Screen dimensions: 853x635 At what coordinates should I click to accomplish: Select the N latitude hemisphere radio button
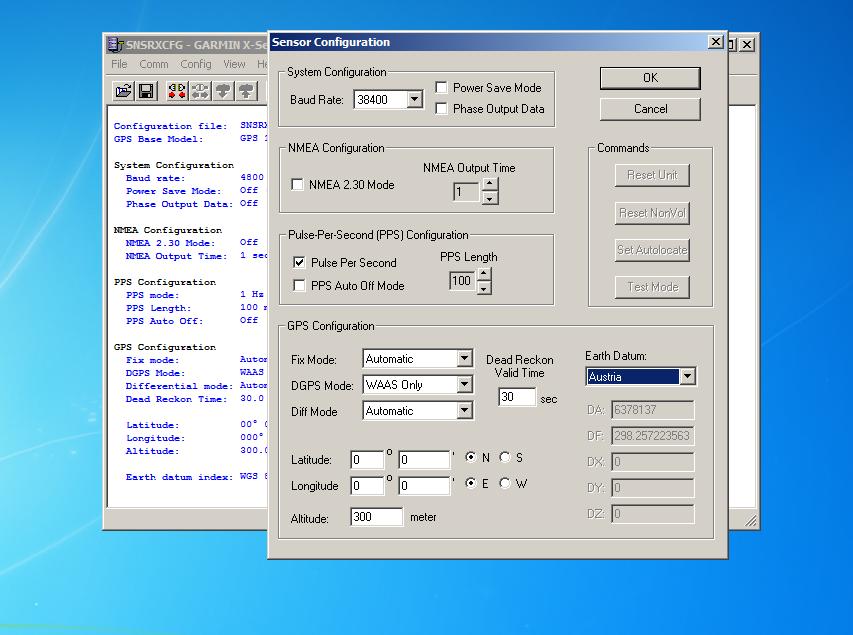pos(471,457)
